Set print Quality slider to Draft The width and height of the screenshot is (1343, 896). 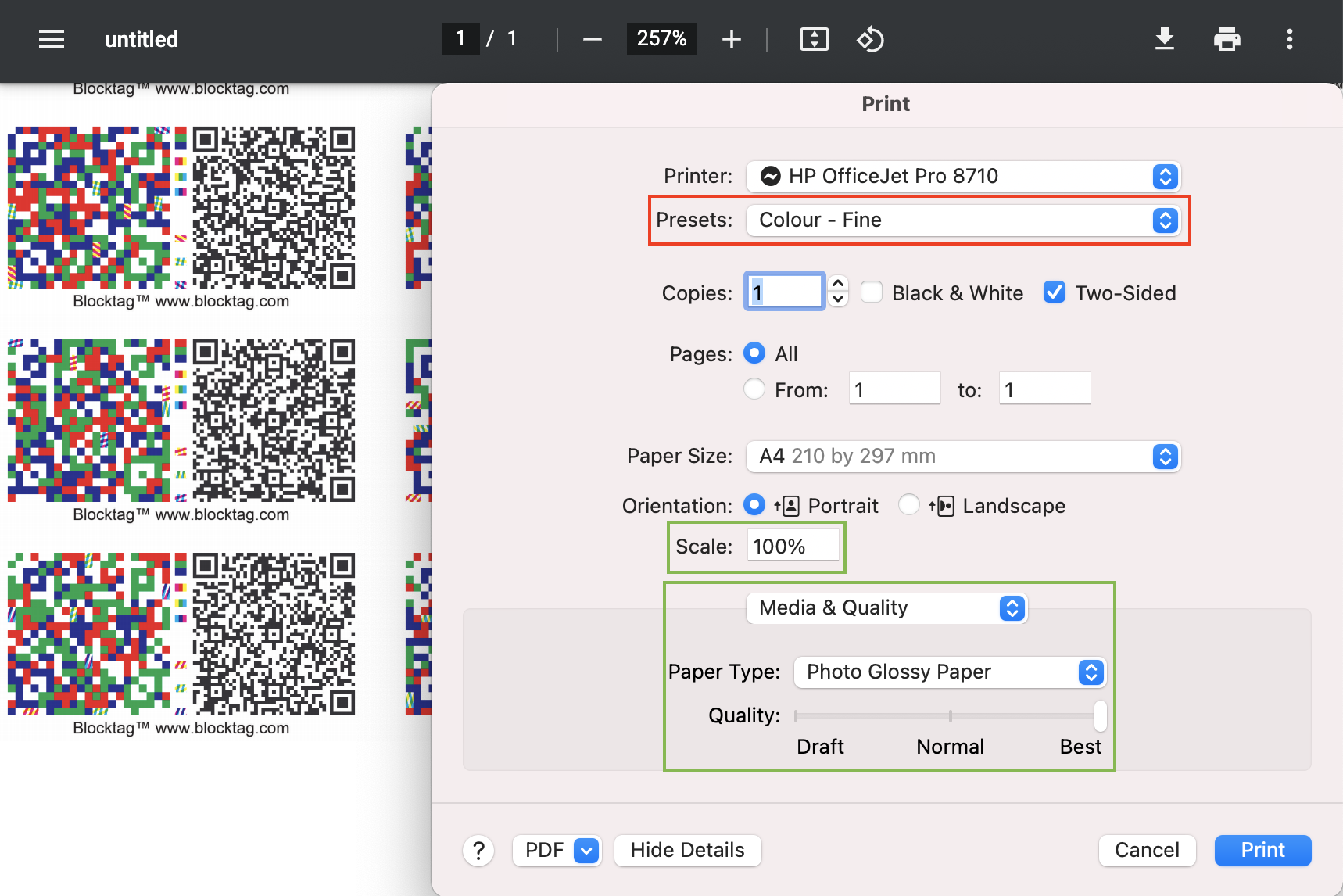[x=794, y=715]
